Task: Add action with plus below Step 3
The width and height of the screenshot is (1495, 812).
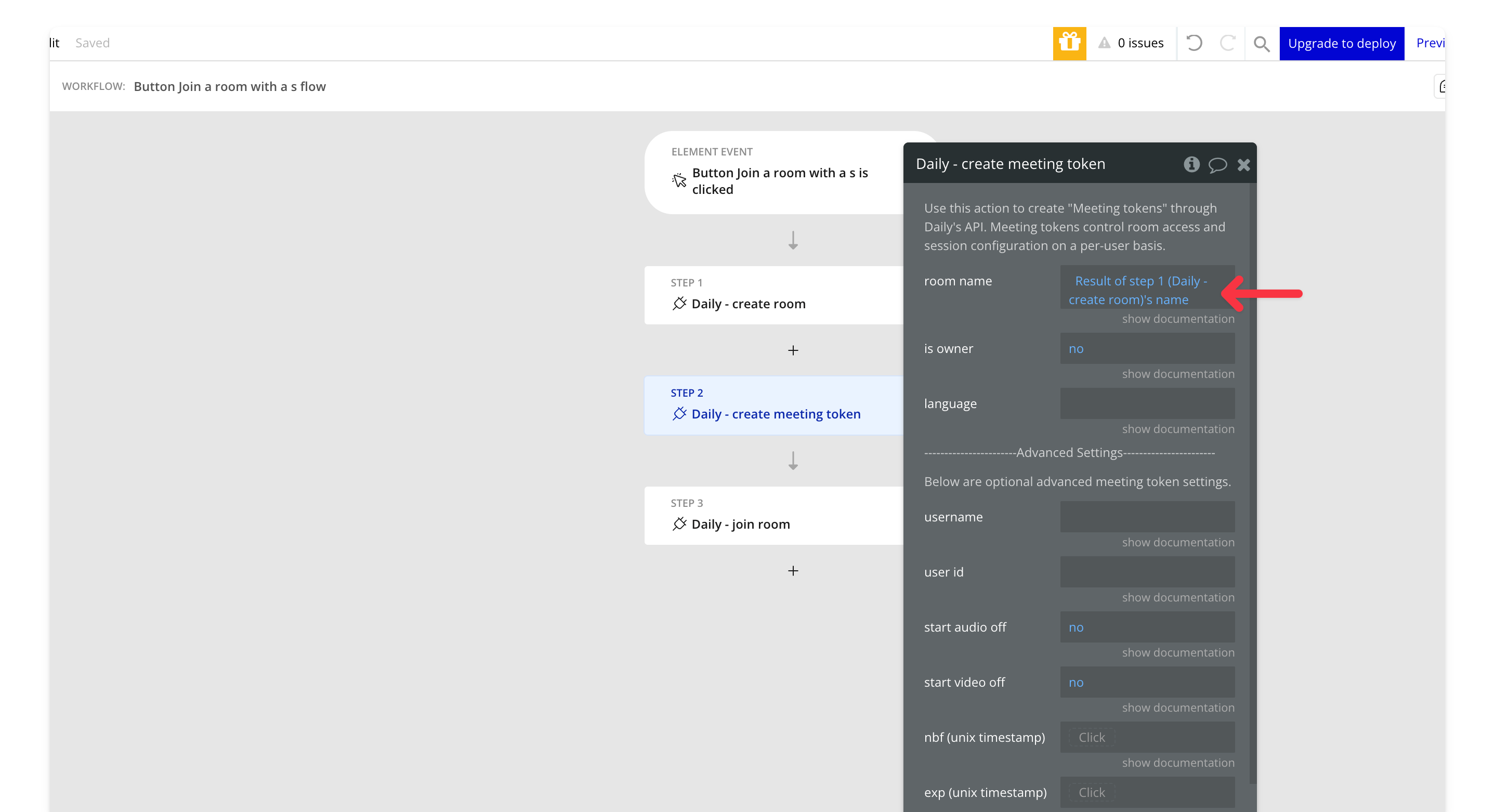Action: (x=793, y=571)
